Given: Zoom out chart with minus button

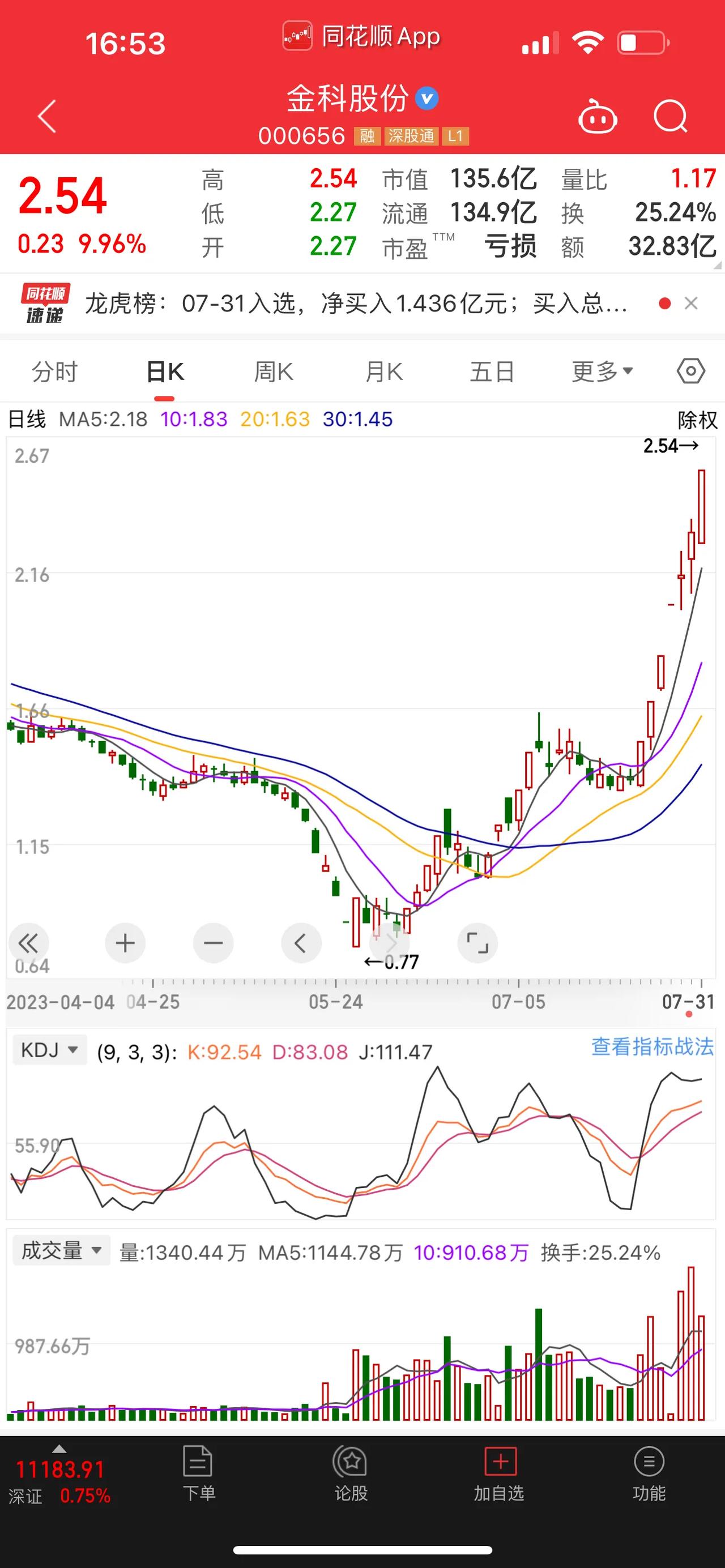Looking at the screenshot, I should pos(213,943).
